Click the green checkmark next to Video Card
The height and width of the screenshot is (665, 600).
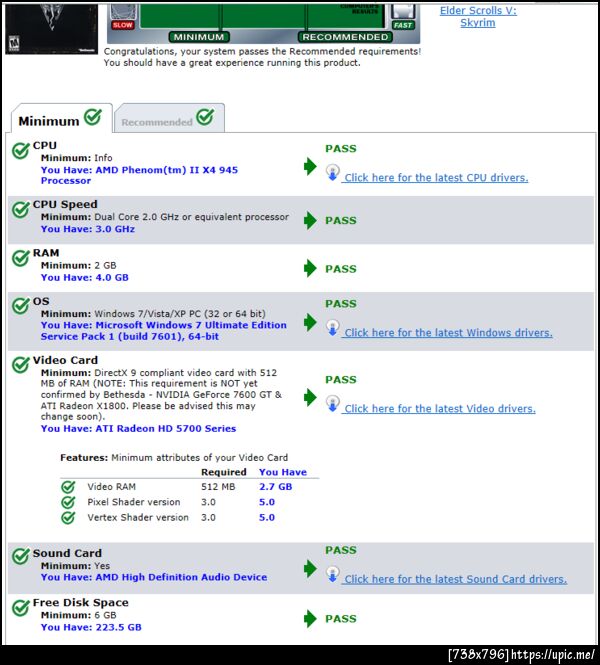21,364
